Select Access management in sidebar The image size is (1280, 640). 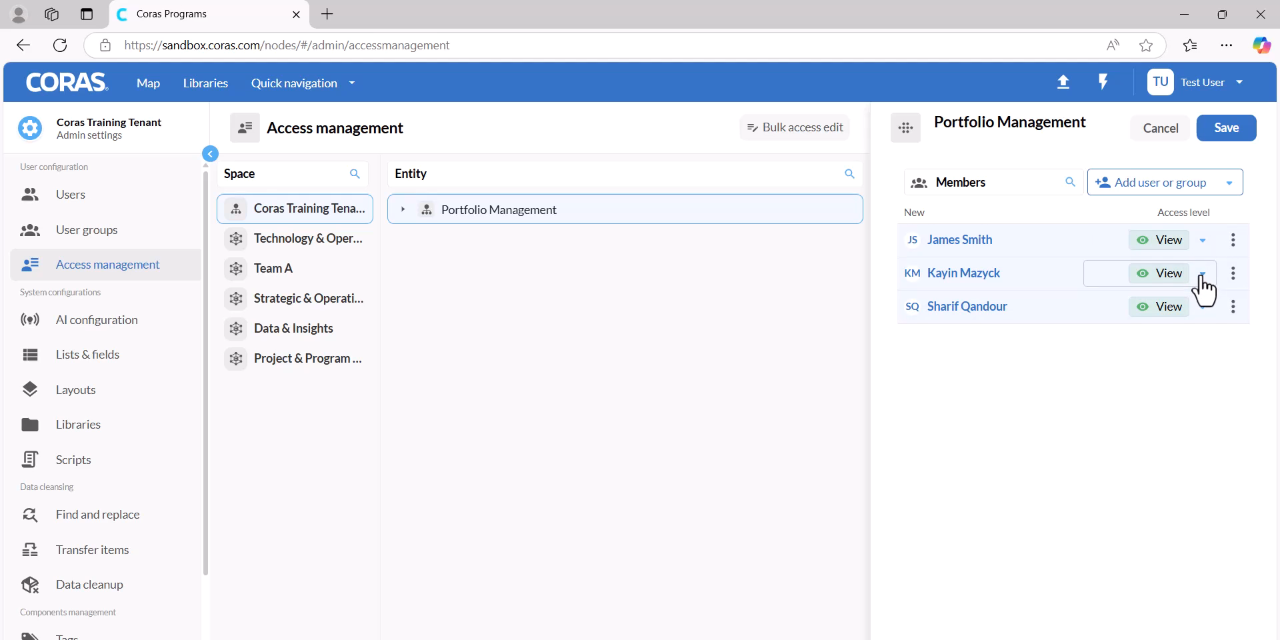coord(106,265)
